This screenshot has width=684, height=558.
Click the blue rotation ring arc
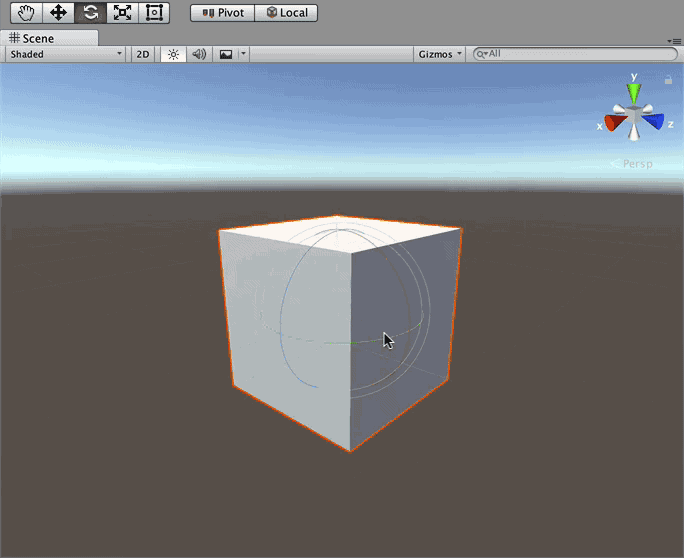point(281,323)
